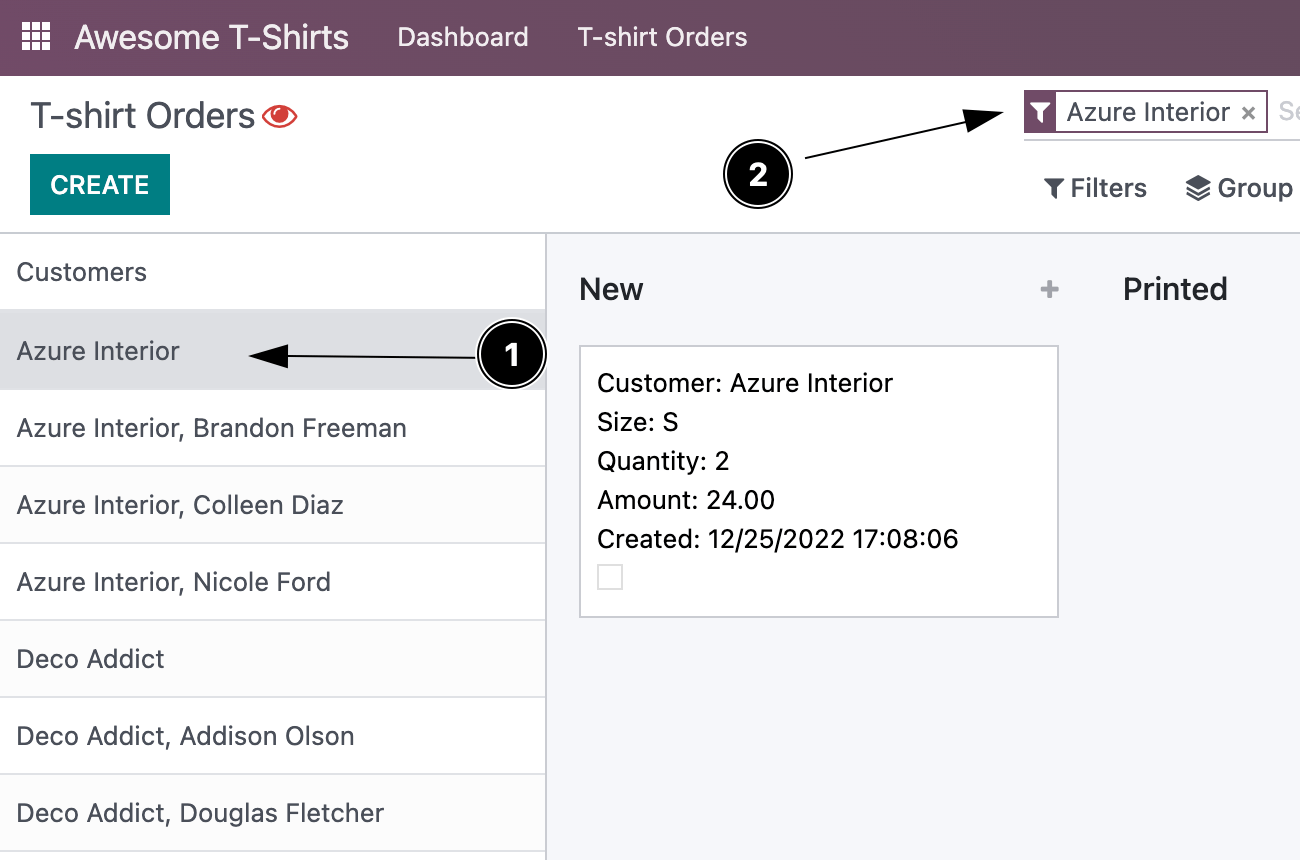This screenshot has height=860, width=1300.
Task: Click the funnel icon inside the search facet
Action: 1040,111
